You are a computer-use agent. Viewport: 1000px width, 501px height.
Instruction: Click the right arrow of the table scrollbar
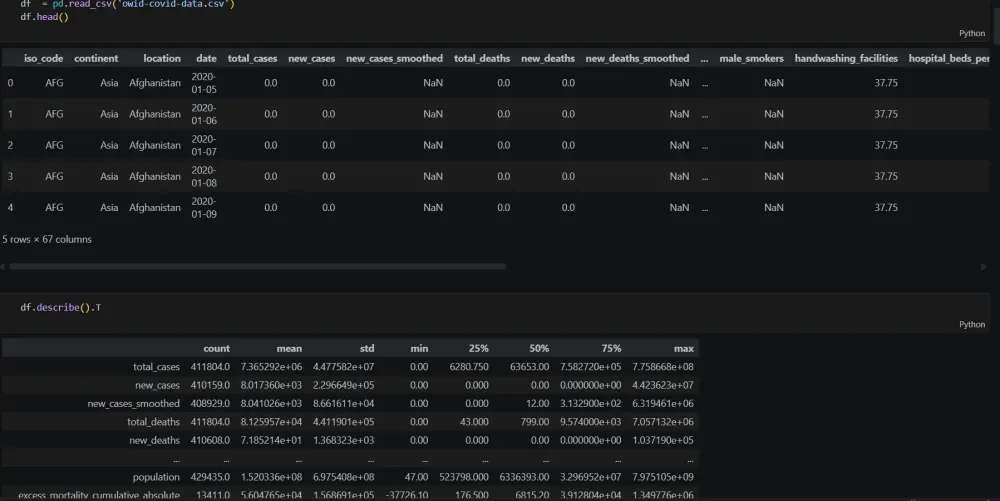tap(983, 266)
